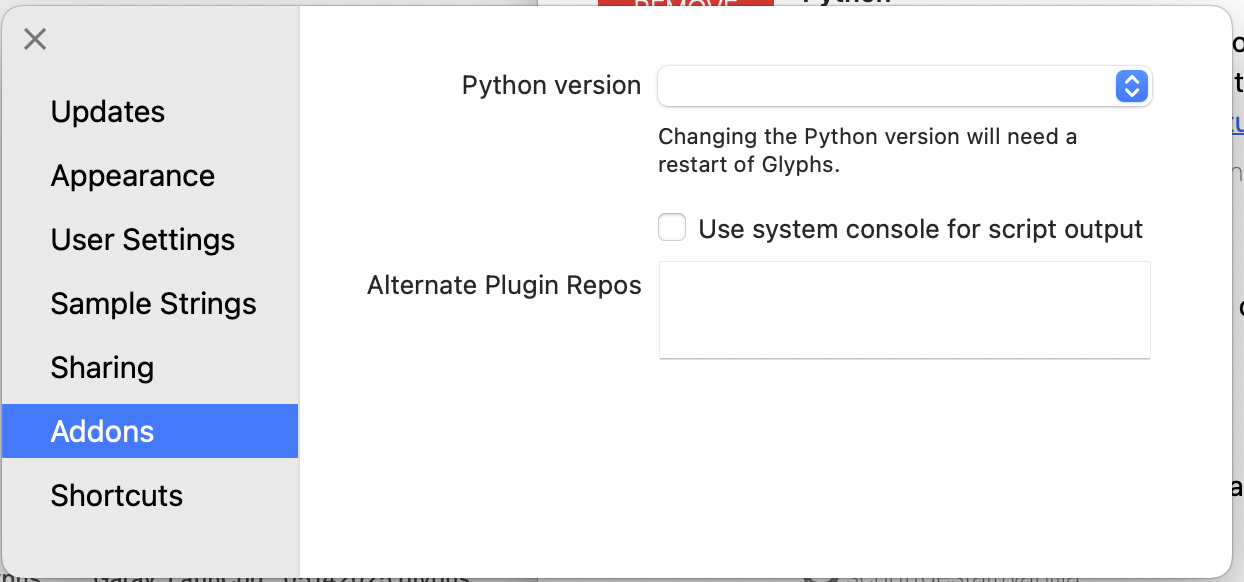Click the Python heading in the background window
The width and height of the screenshot is (1244, 582).
point(845,2)
